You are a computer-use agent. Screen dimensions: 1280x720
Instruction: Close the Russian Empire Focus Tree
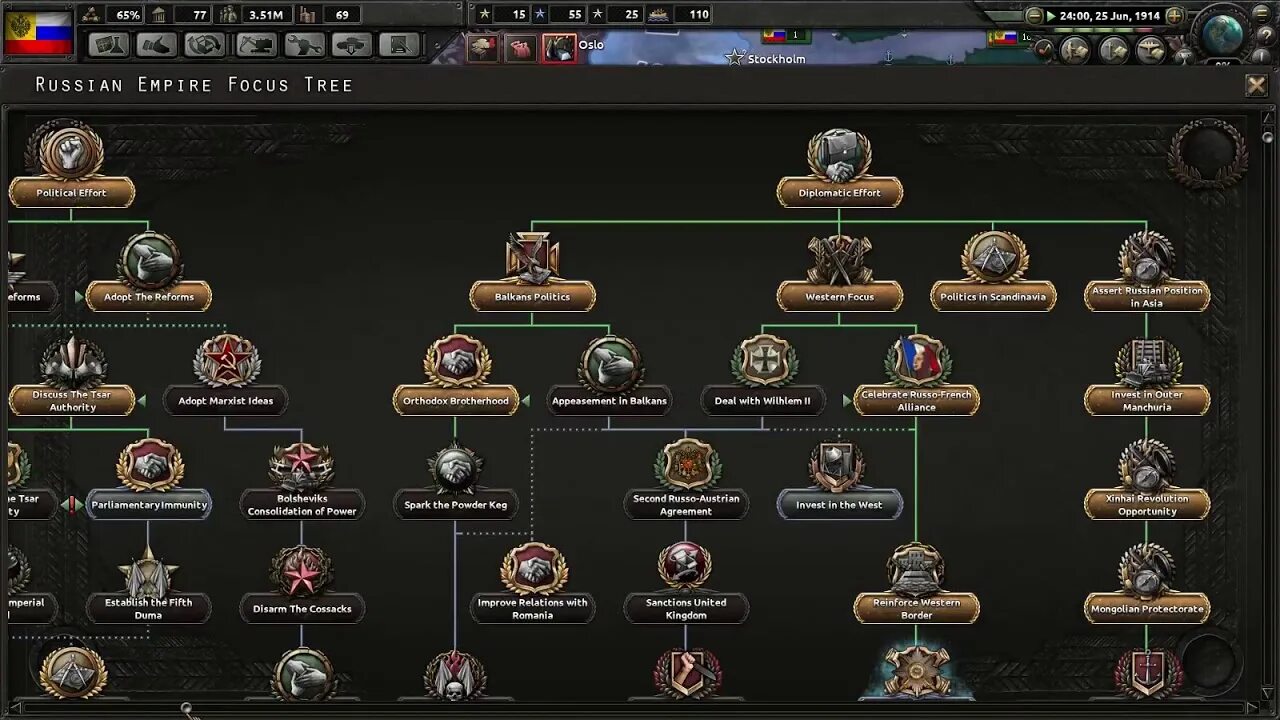click(x=1257, y=85)
